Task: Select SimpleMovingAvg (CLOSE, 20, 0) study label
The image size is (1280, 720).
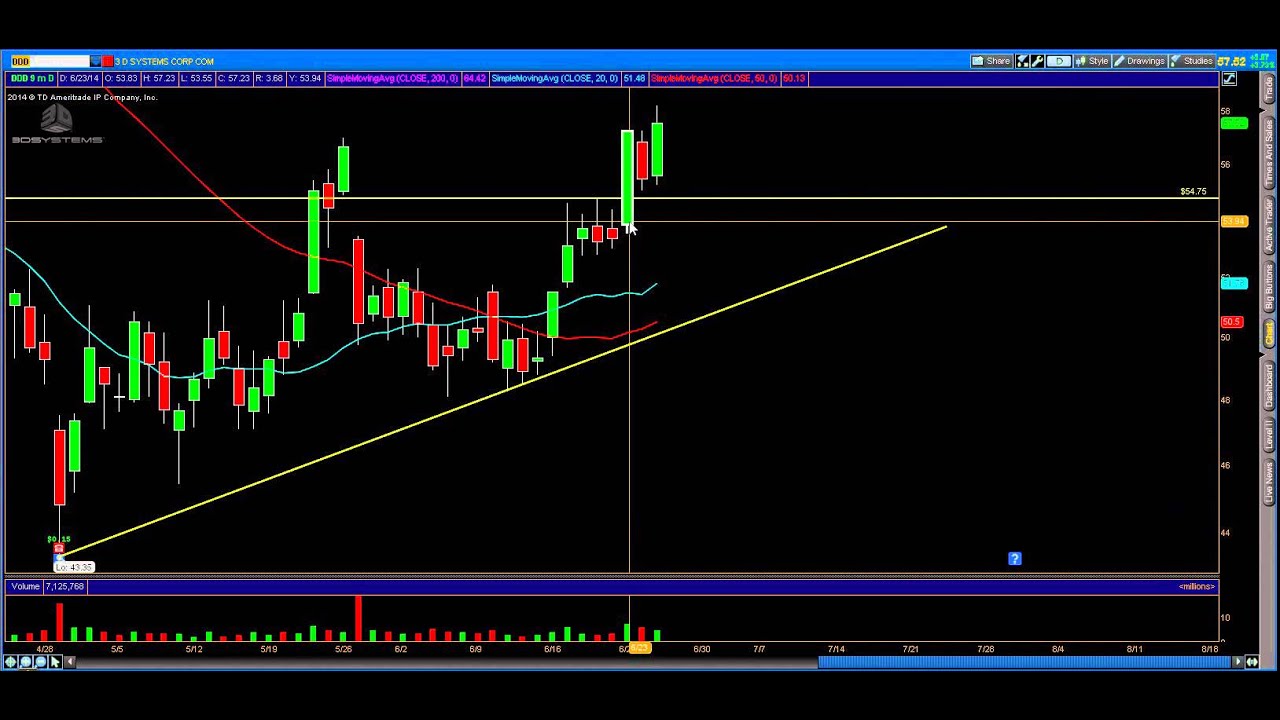Action: [554, 78]
